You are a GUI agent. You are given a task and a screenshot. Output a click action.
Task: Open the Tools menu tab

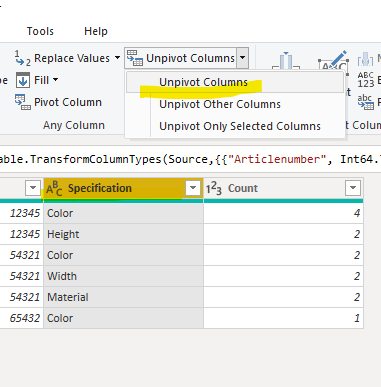(x=40, y=31)
